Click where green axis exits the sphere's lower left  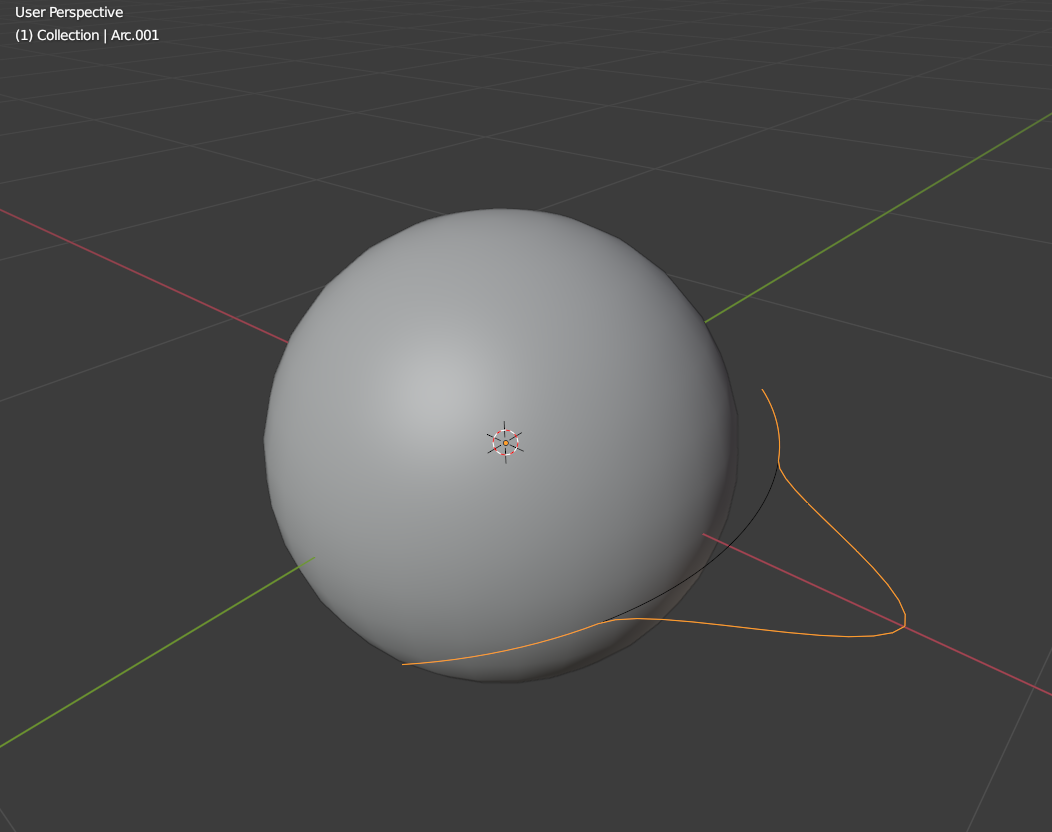(313, 558)
